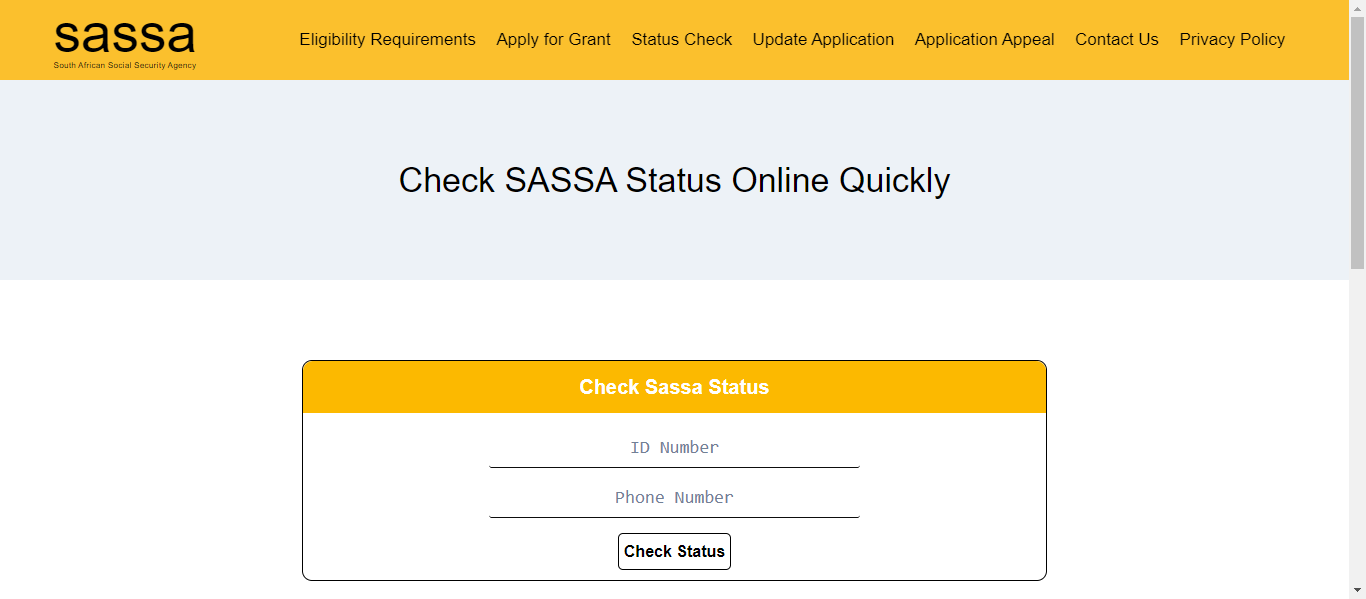
Task: Click the scrollbar down arrow
Action: coord(1359,591)
